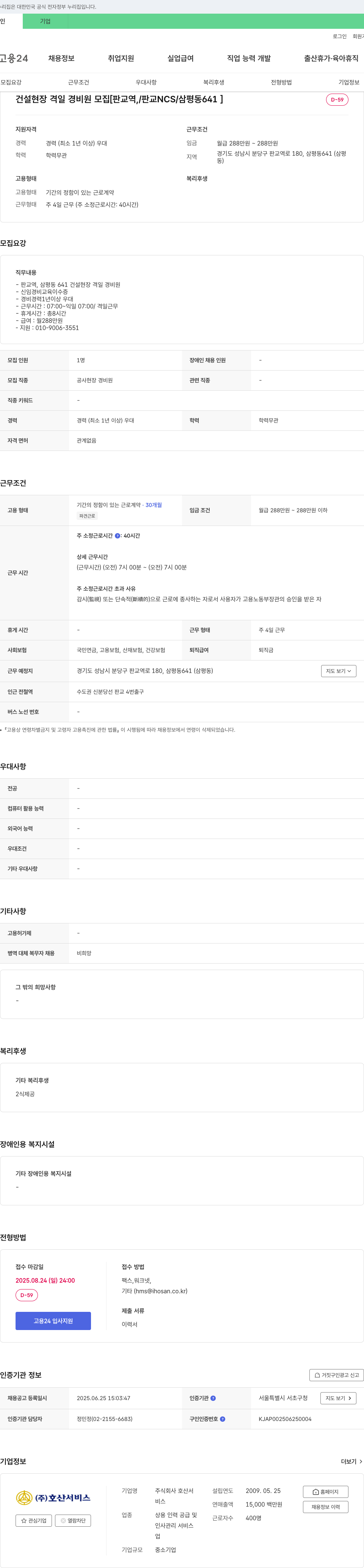The height and width of the screenshot is (1568, 364).
Task: Click the 로그인 link
Action: tap(340, 36)
